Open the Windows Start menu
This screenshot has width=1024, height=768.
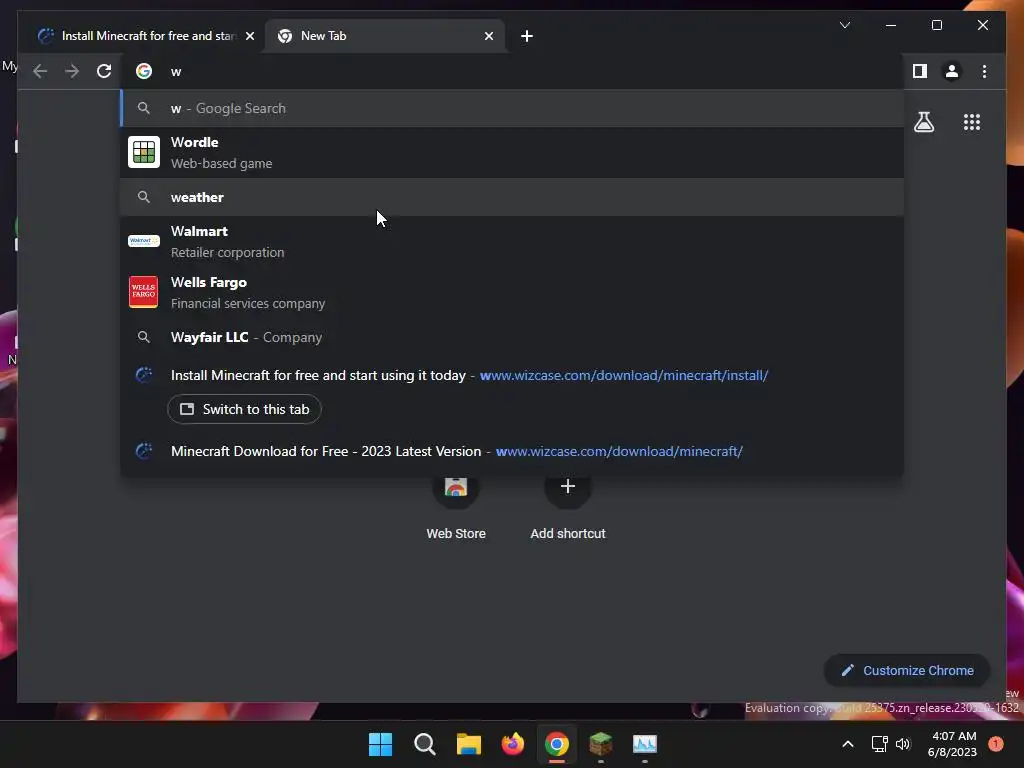(x=380, y=744)
